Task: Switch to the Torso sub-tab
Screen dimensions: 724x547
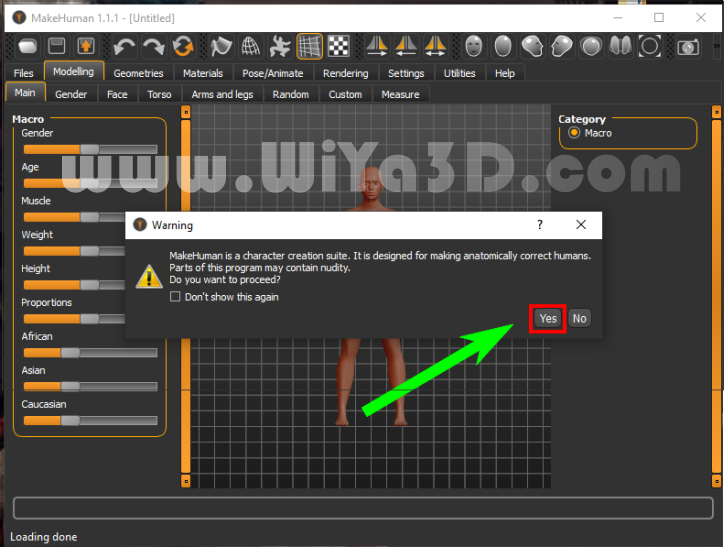Action: click(159, 94)
